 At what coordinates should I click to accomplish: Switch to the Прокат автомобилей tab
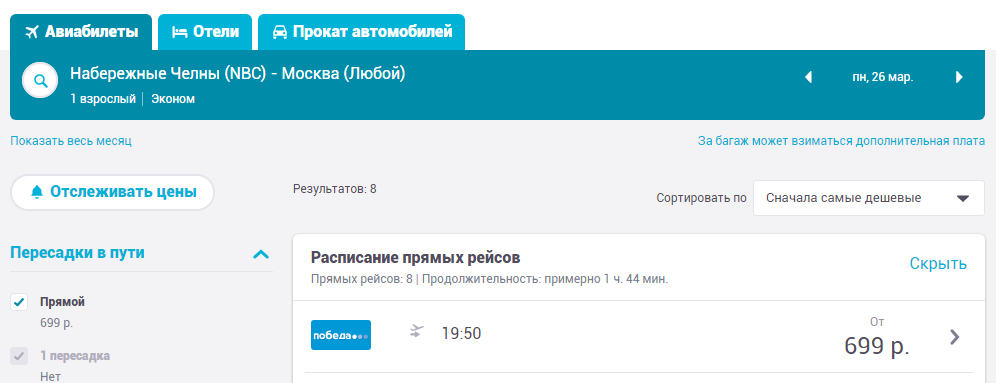point(361,32)
